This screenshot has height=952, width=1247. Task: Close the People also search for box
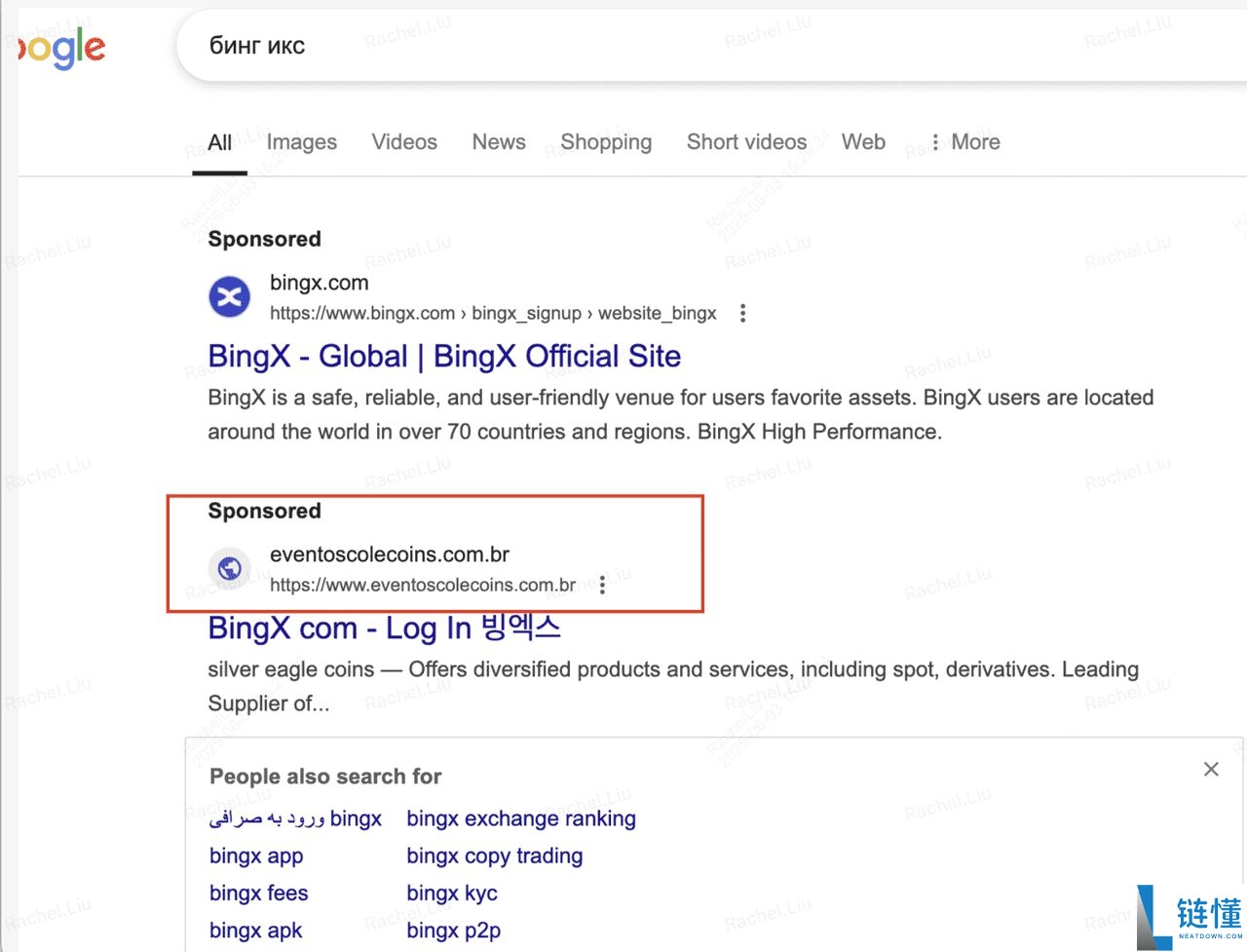tap(1211, 770)
